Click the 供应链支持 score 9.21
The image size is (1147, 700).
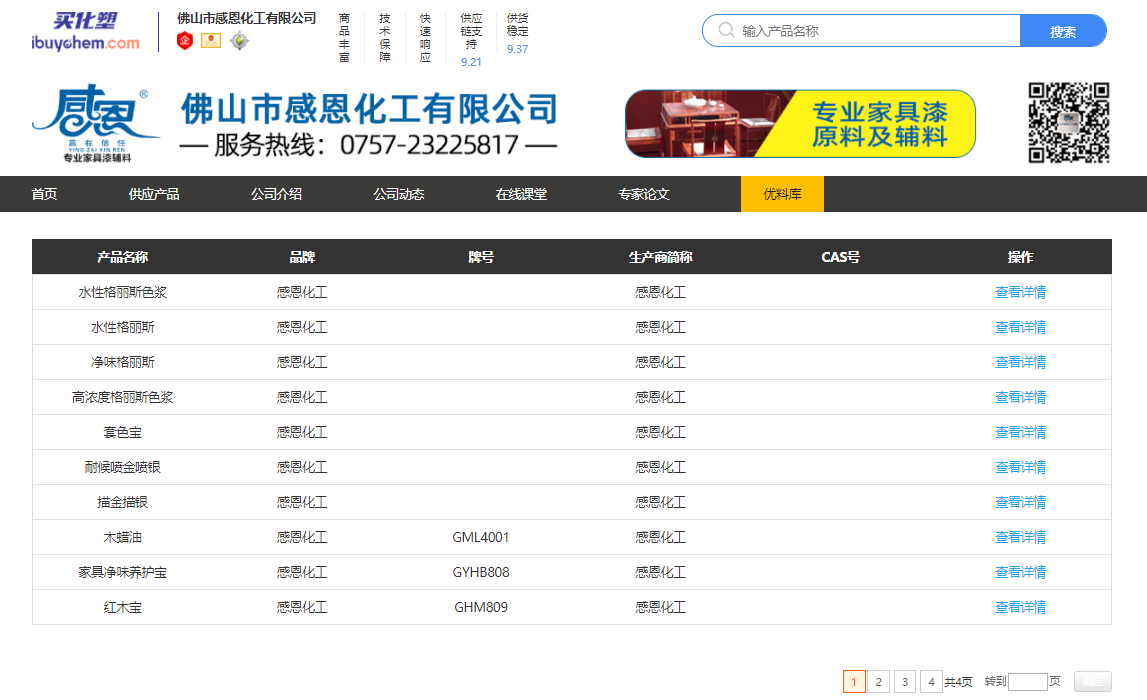pos(471,62)
